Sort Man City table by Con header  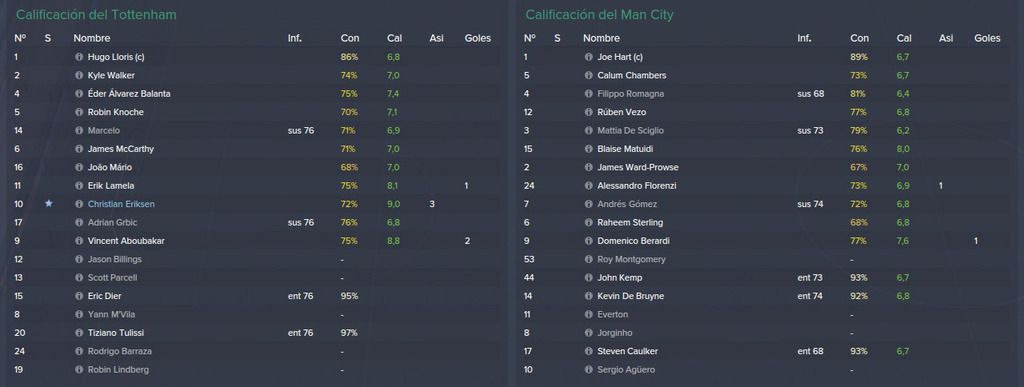click(x=859, y=39)
